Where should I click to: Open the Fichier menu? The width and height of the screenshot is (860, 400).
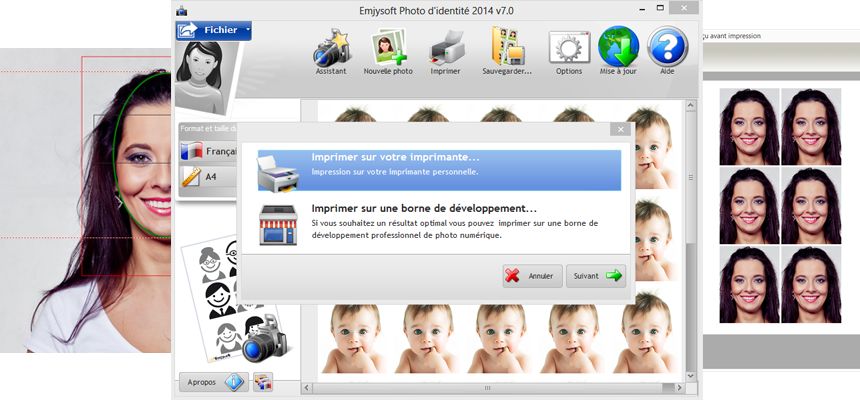point(214,30)
